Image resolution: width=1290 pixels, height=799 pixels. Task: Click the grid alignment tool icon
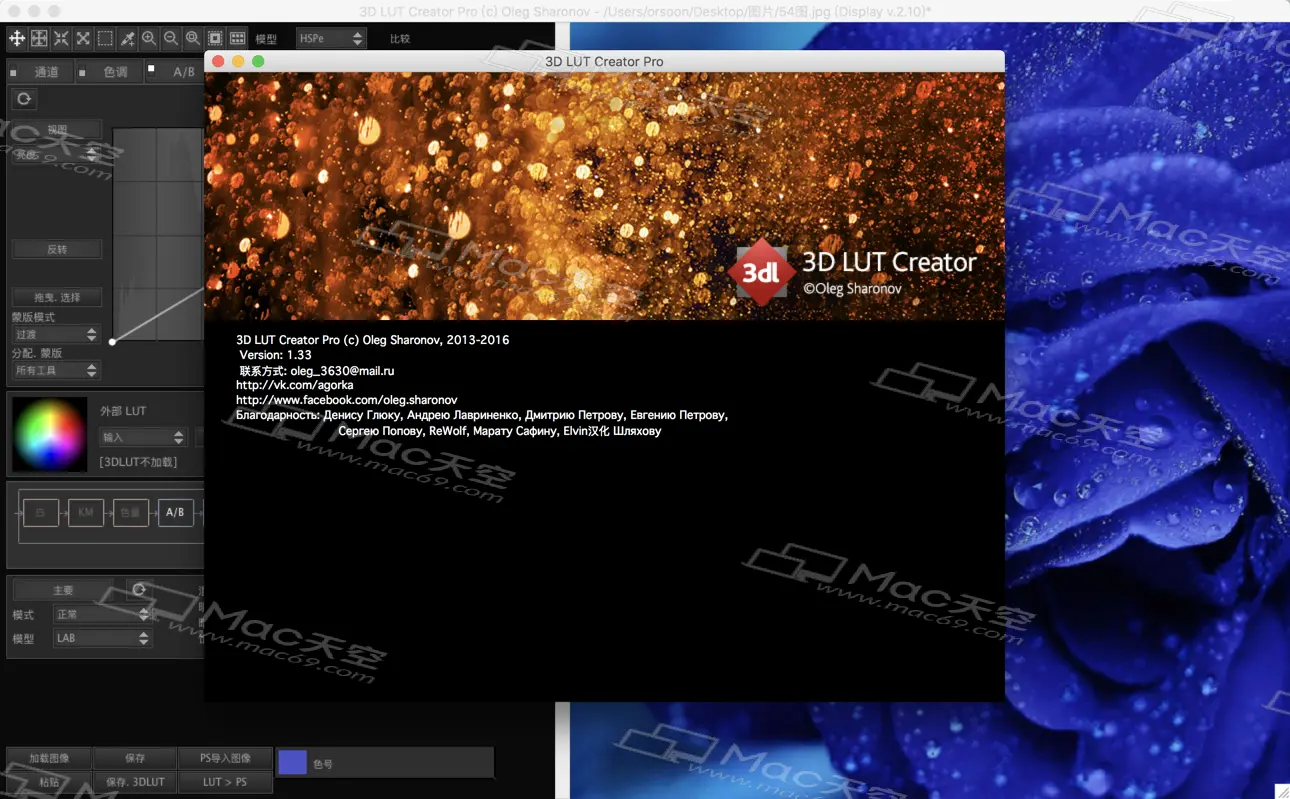(39, 38)
